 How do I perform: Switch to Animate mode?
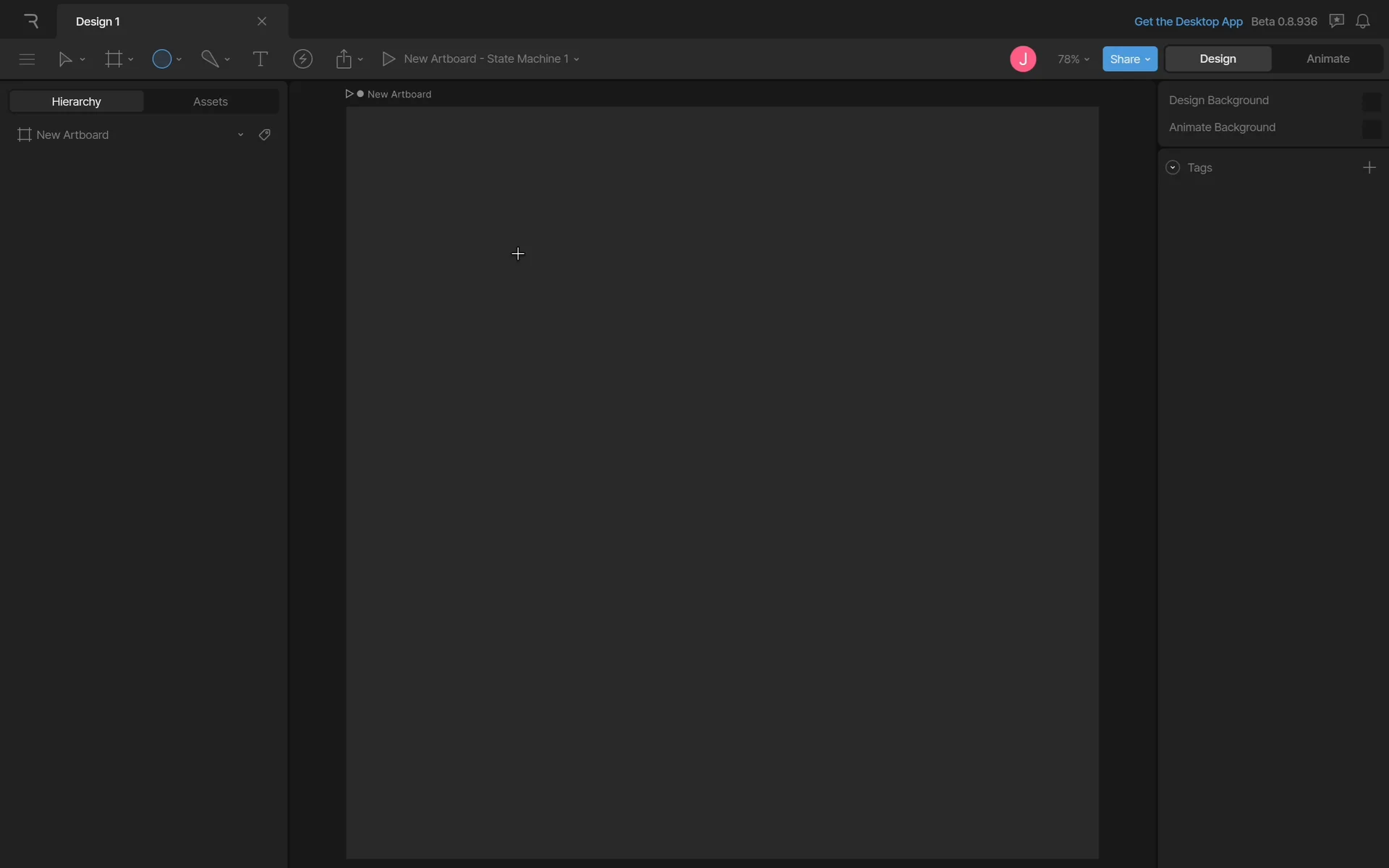(1328, 59)
